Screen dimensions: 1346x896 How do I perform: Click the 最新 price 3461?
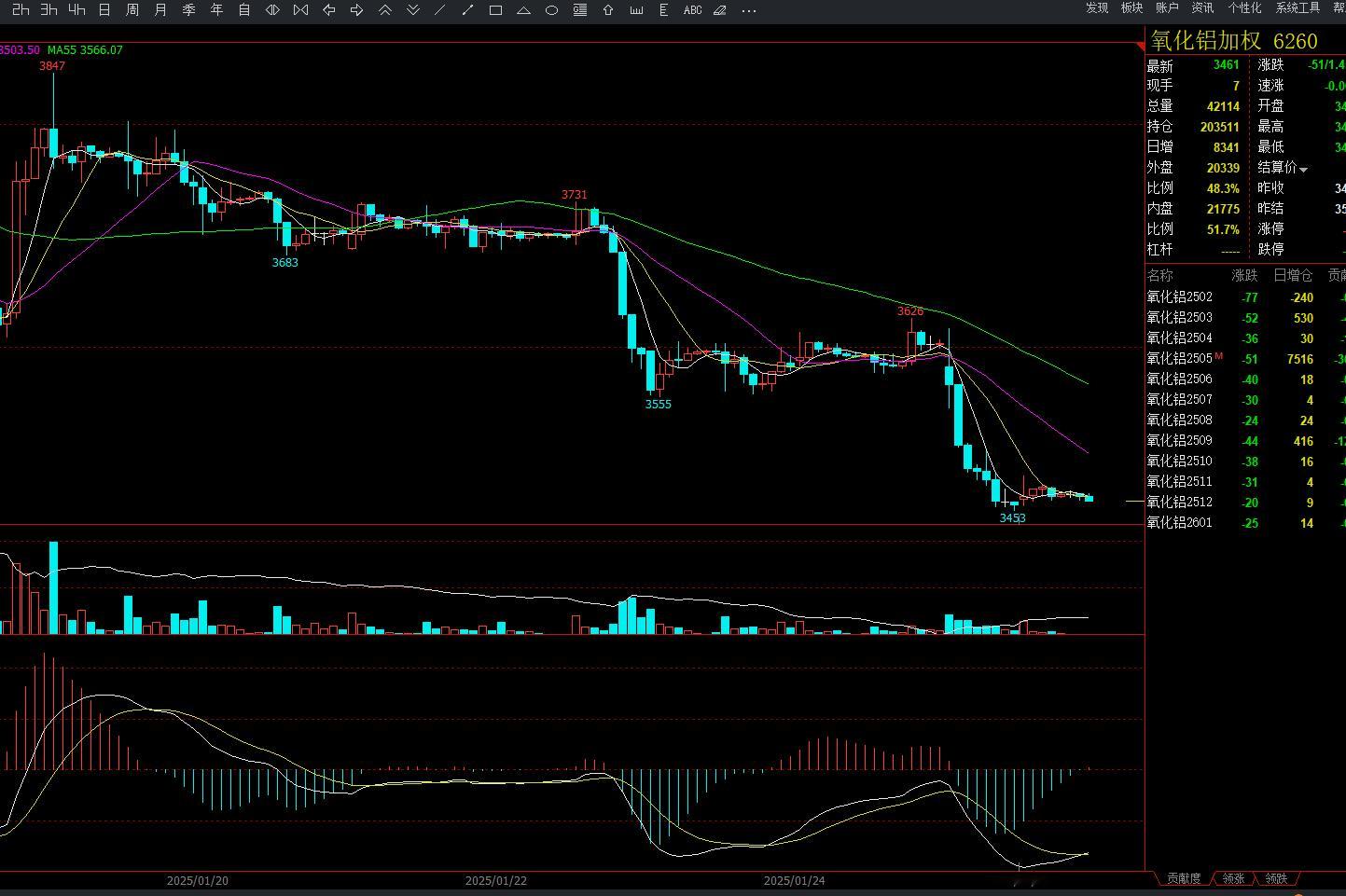[x=1227, y=65]
